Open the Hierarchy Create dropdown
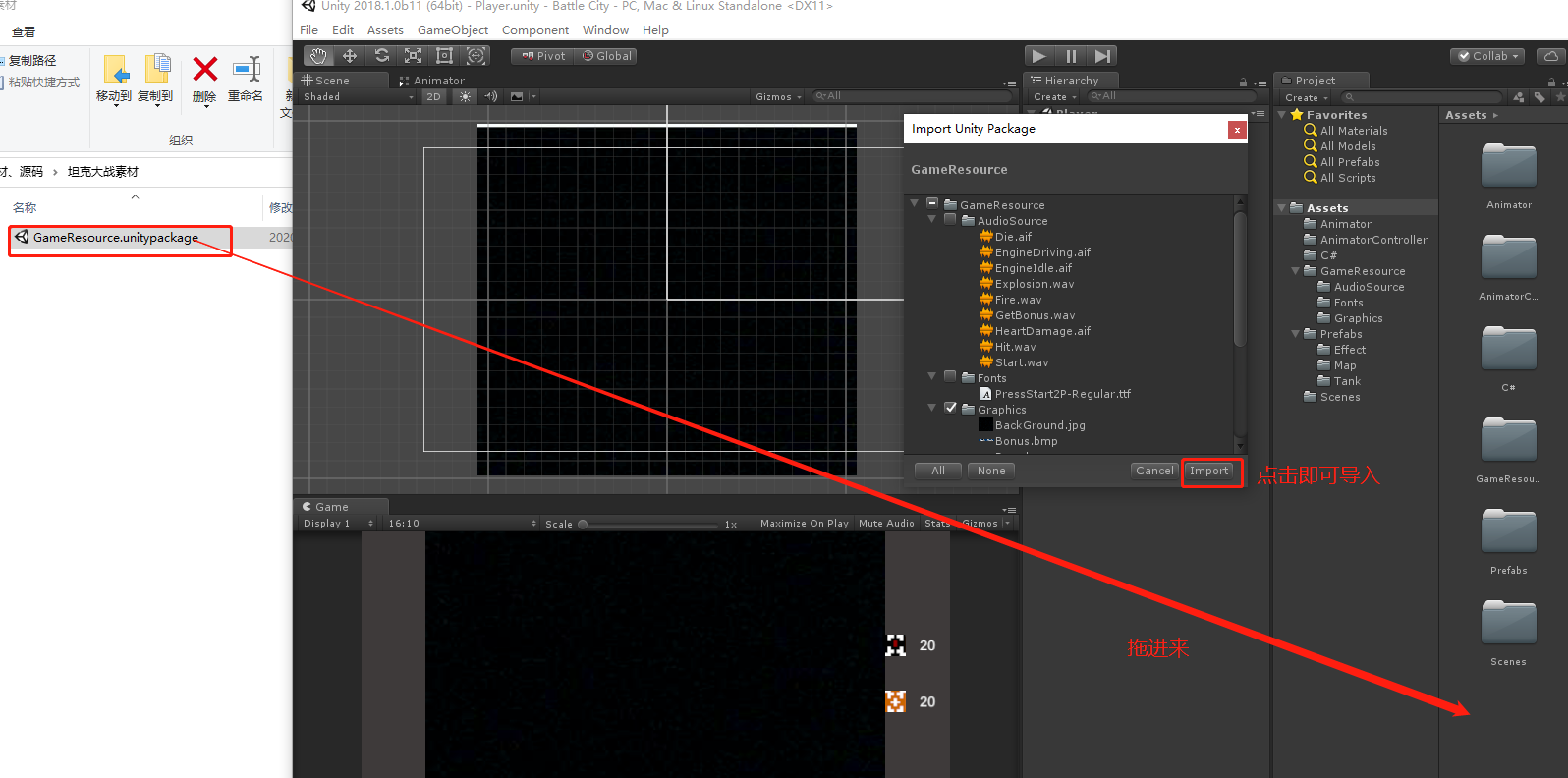 pos(1054,96)
